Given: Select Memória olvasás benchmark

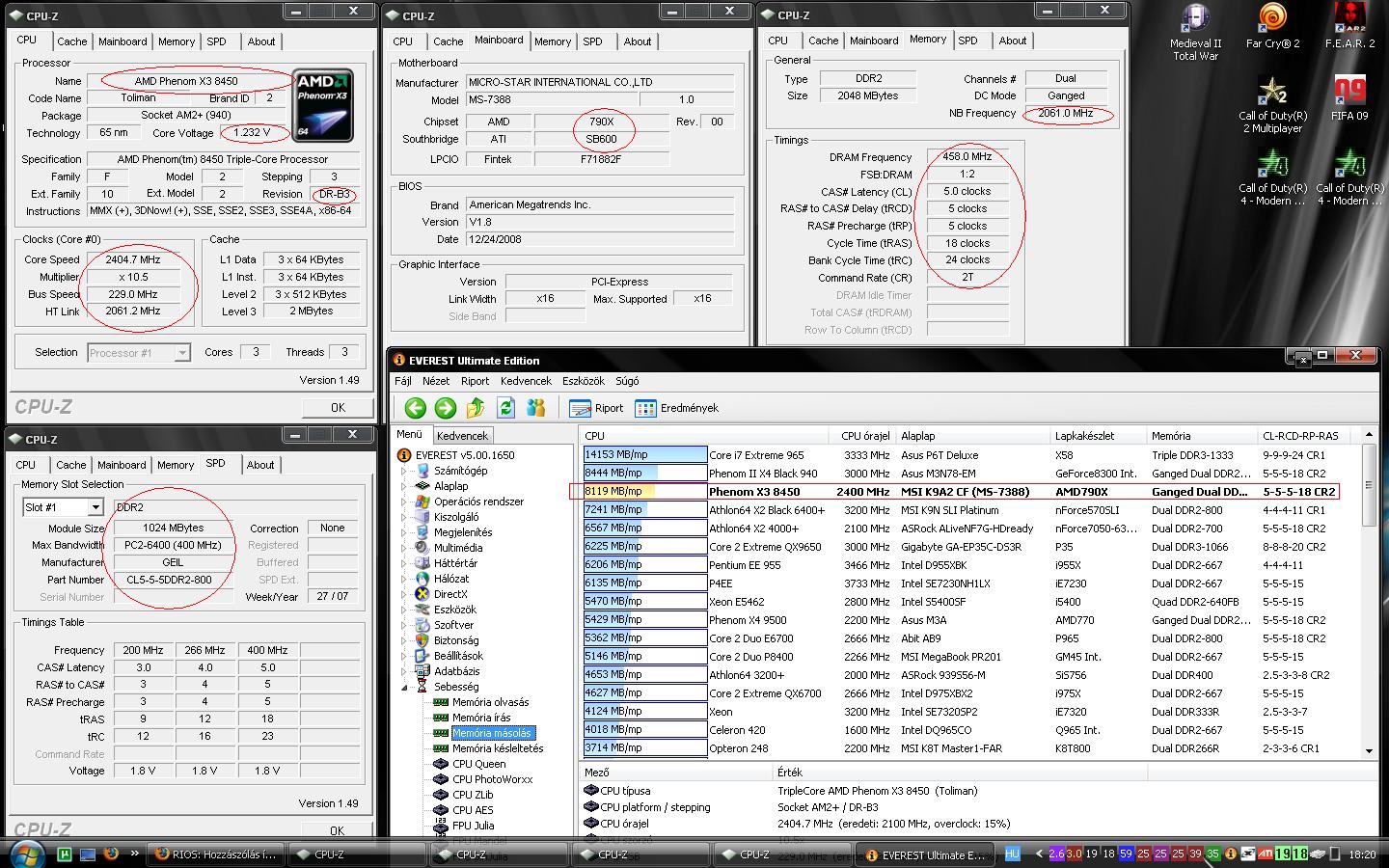Looking at the screenshot, I should click(490, 702).
